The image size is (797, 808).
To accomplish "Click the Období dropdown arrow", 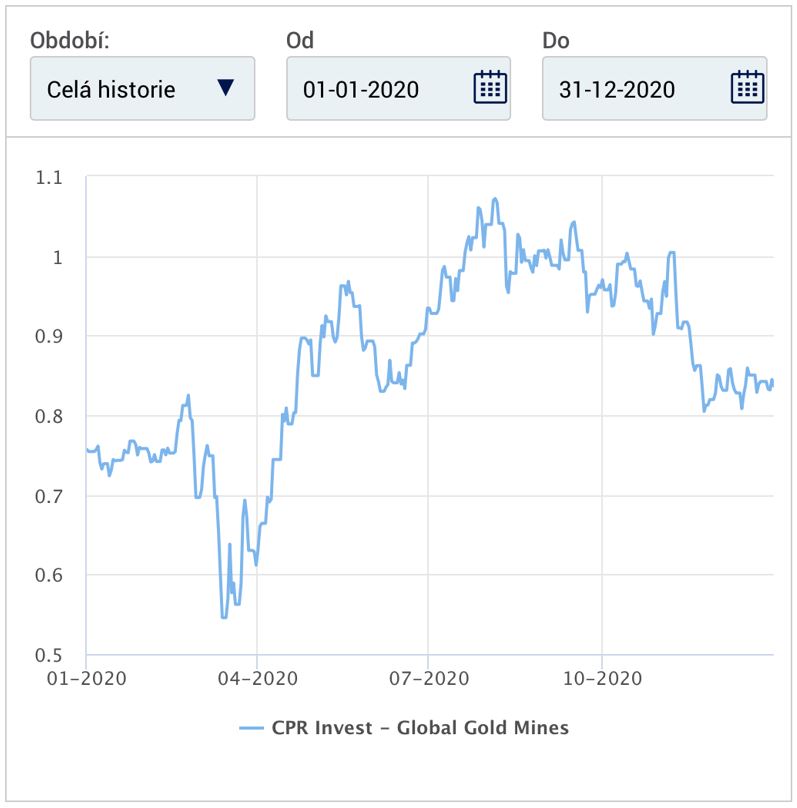I will [x=225, y=88].
